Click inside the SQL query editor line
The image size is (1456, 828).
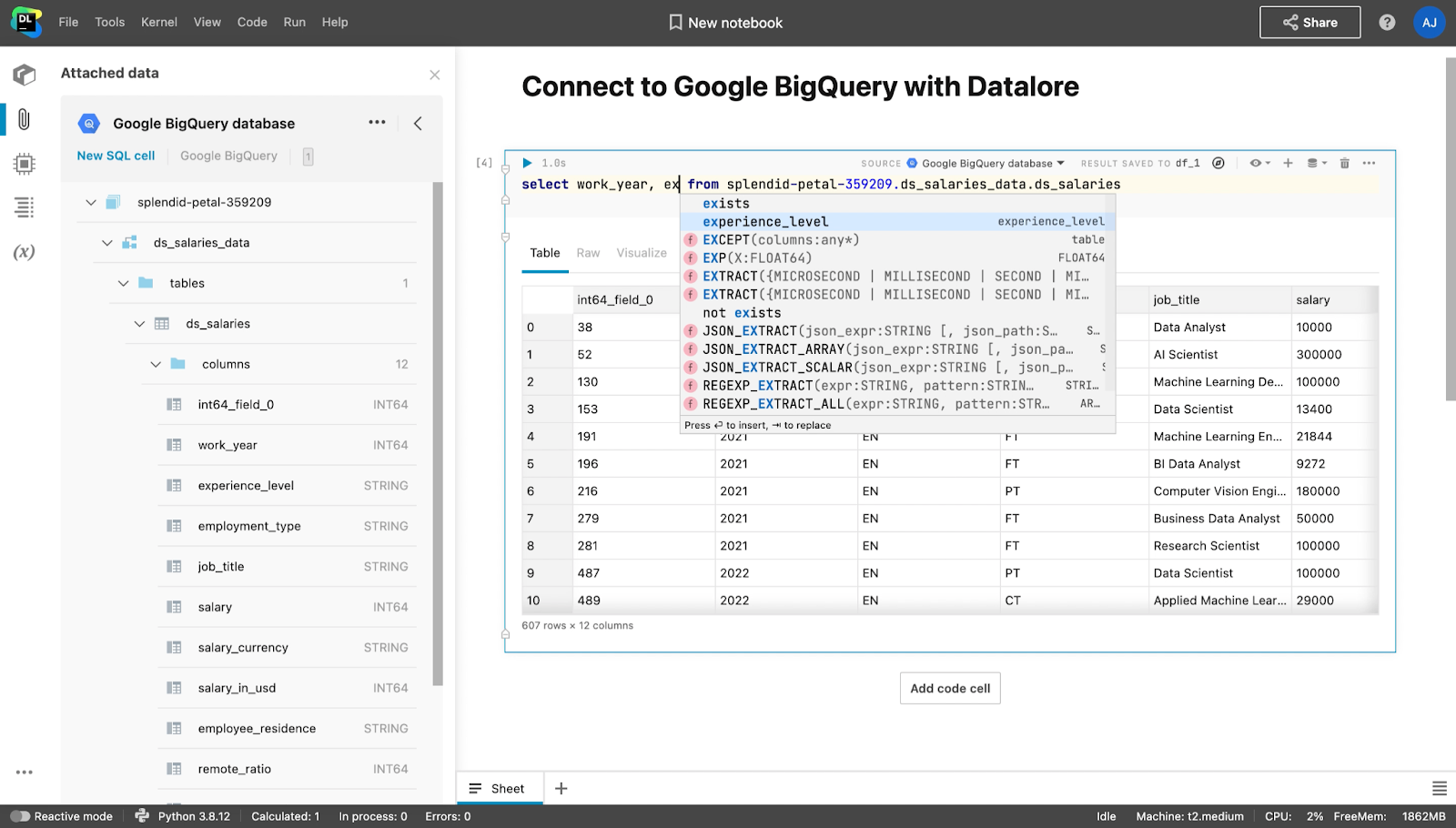pos(949,185)
